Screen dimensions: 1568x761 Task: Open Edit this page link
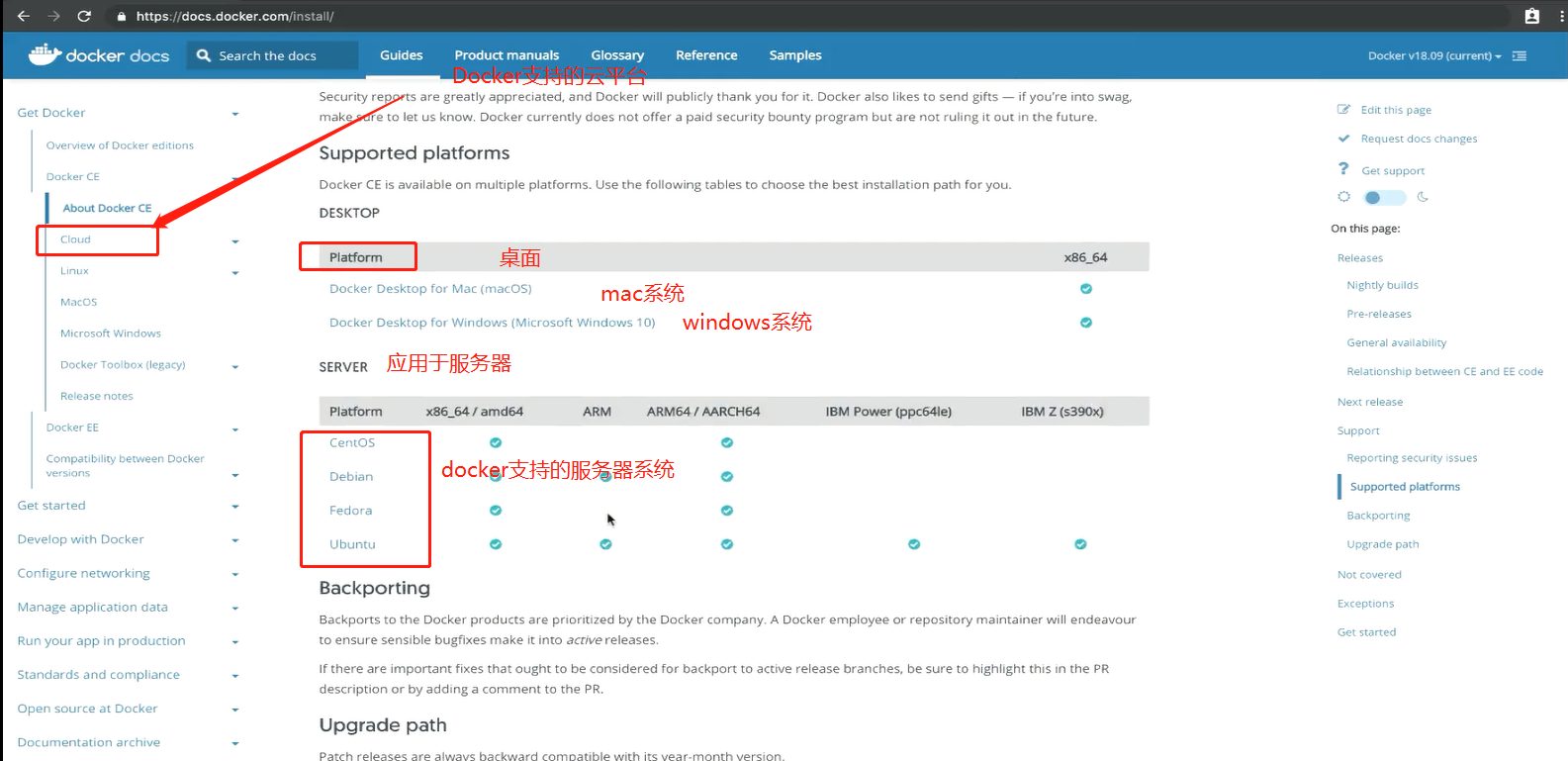coord(1396,110)
